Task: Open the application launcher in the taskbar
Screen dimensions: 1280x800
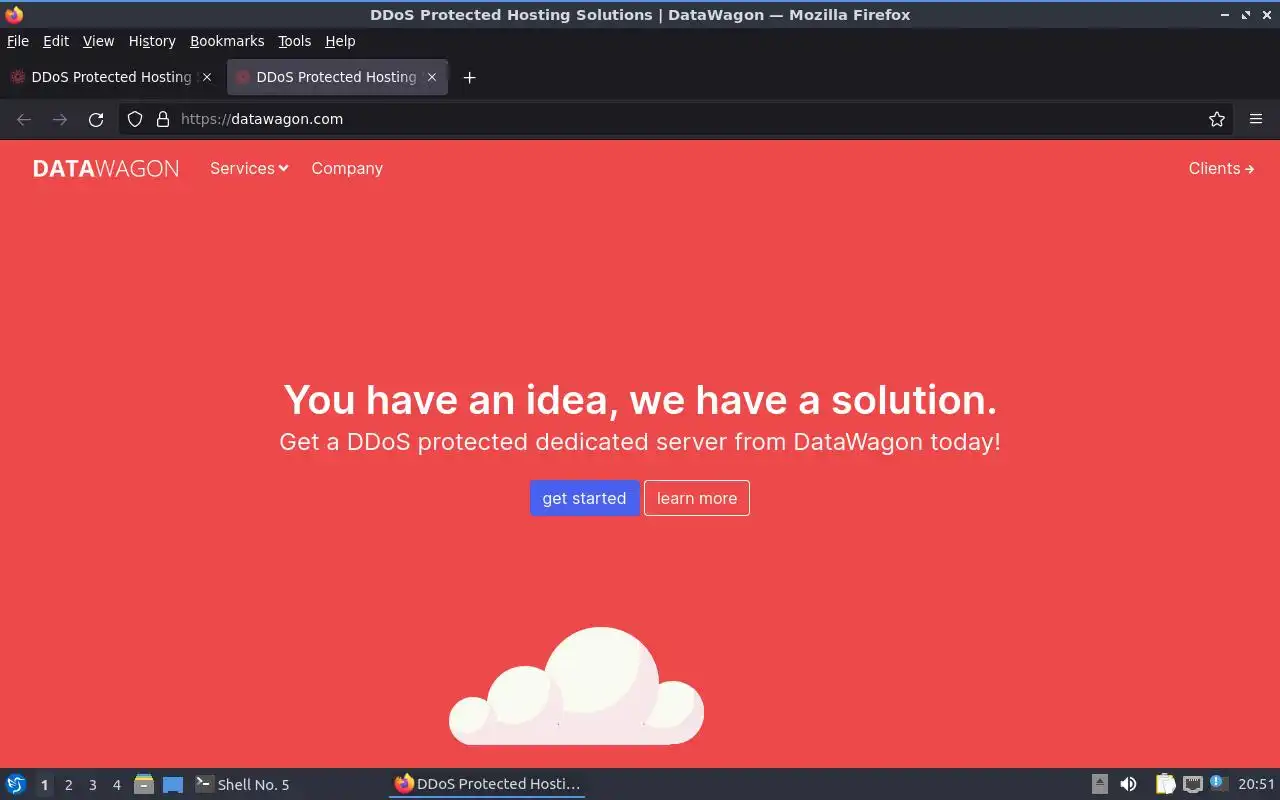Action: pos(16,784)
